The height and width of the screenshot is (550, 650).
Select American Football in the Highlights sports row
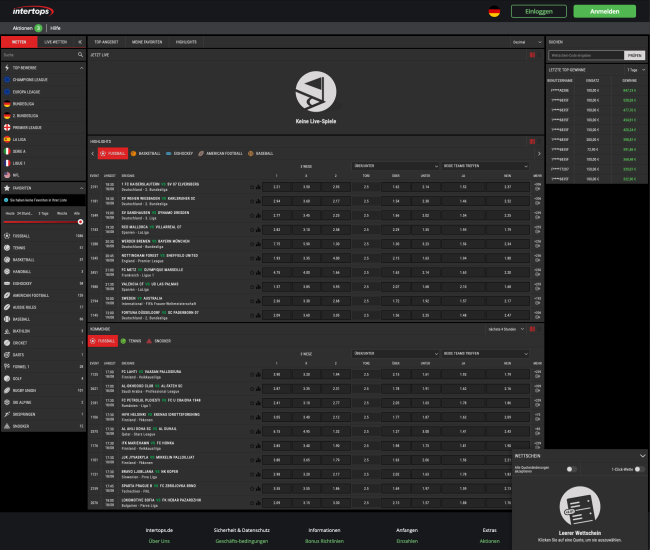click(x=201, y=154)
